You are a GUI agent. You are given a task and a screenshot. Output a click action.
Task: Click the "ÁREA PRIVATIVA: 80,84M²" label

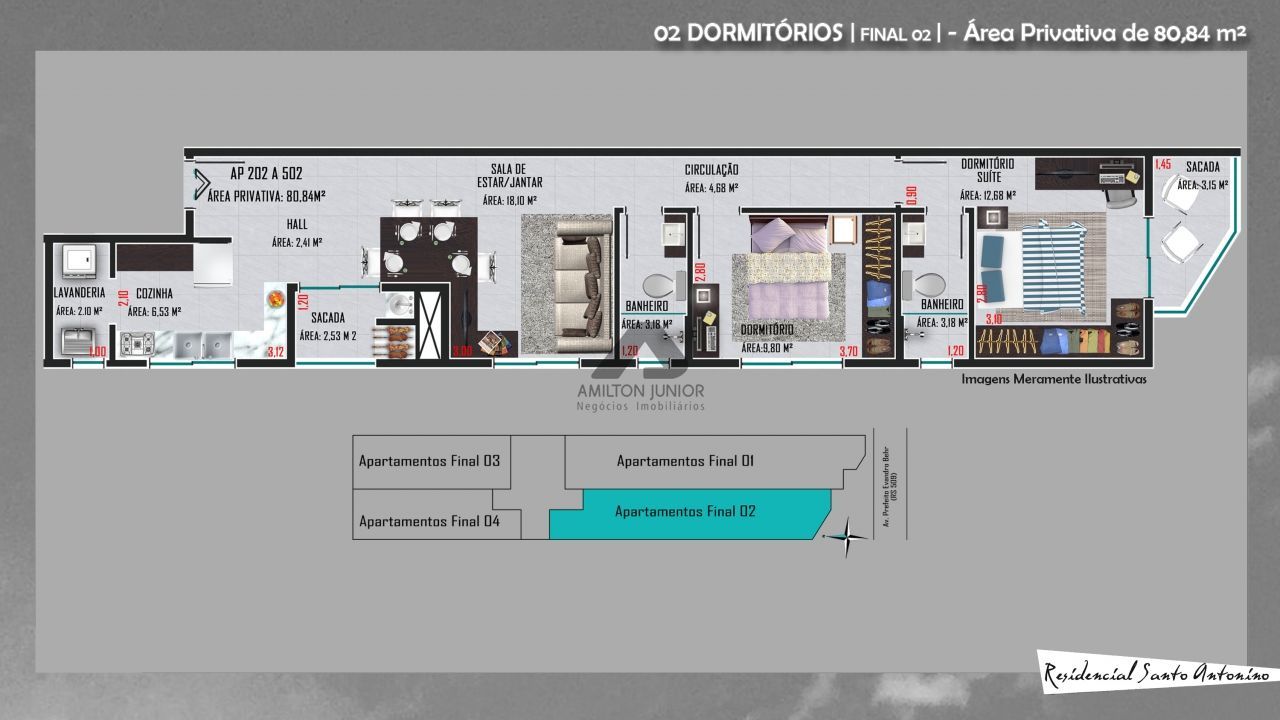[x=266, y=196]
